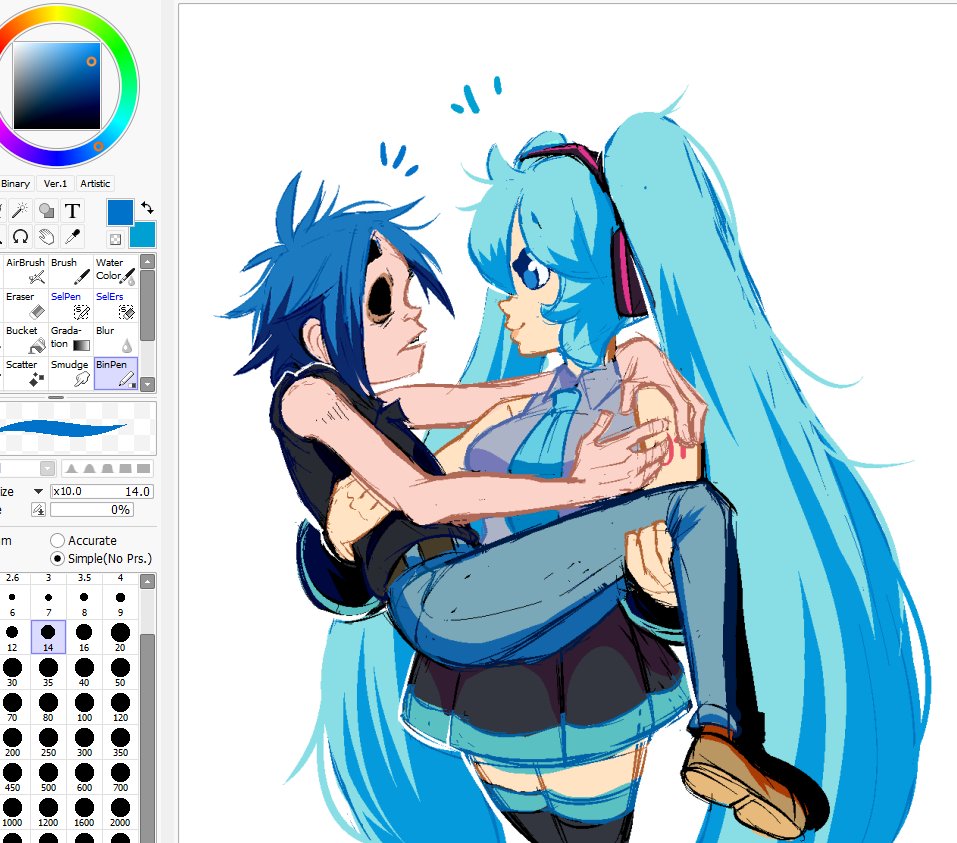
Task: Select the Magic Wand tool
Action: pos(20,211)
